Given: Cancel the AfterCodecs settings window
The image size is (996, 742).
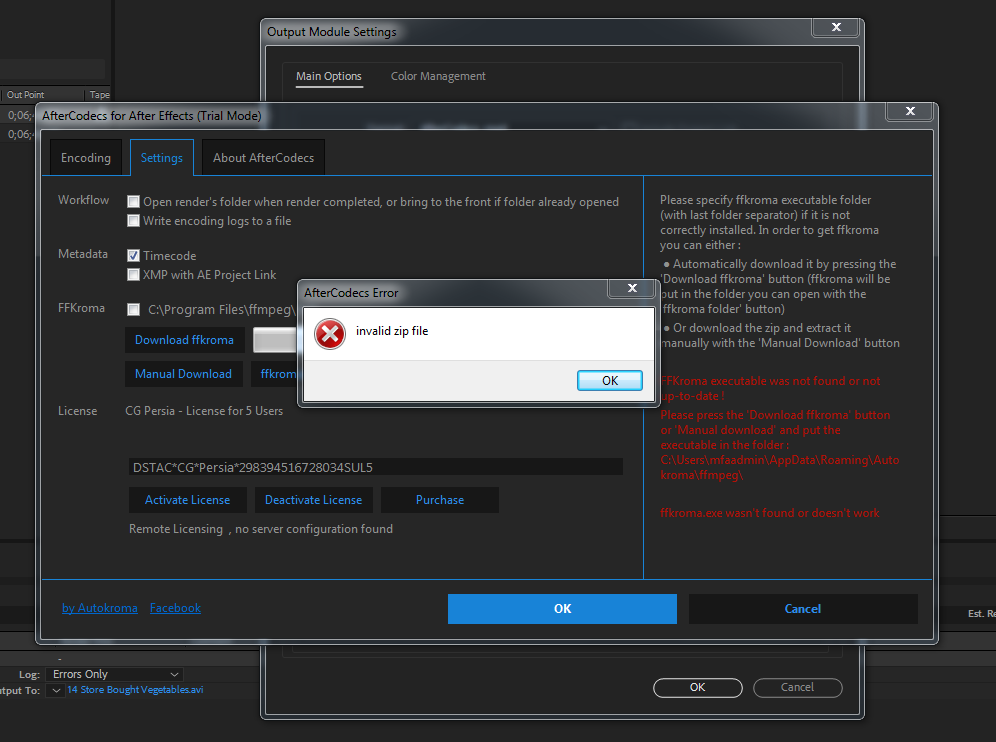Looking at the screenshot, I should tap(803, 609).
